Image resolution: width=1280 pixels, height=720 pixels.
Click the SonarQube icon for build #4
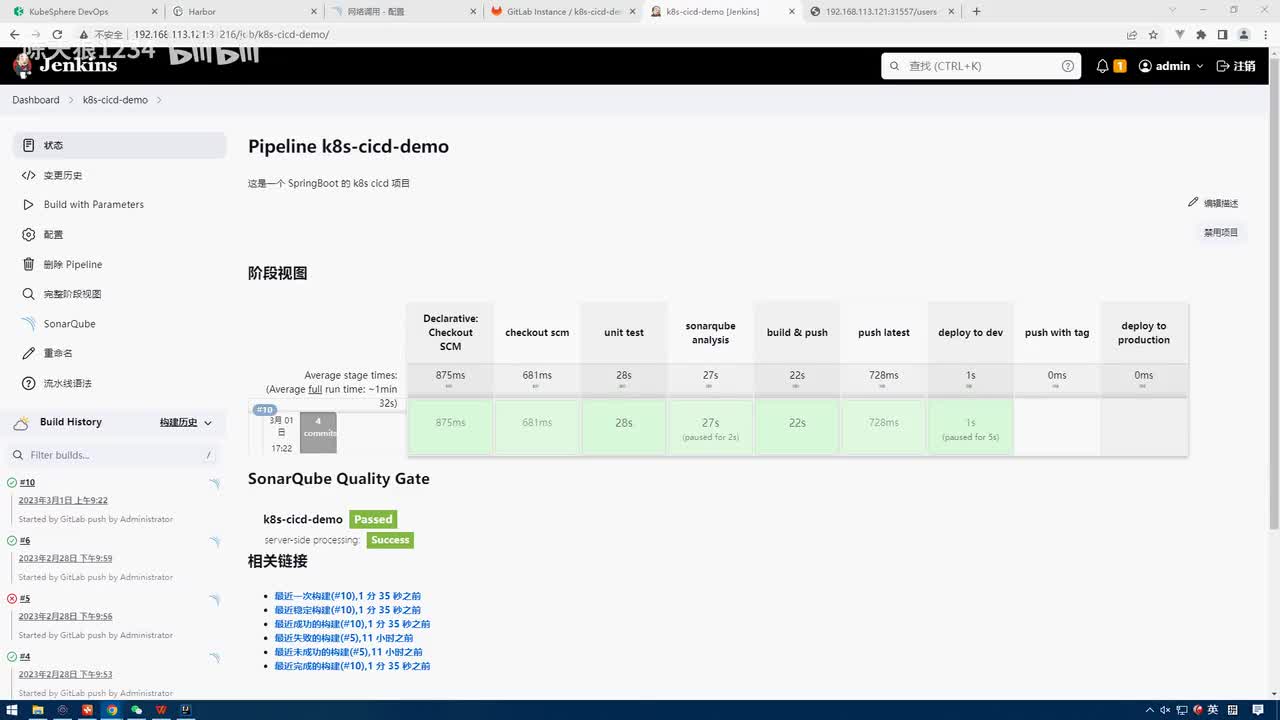pos(214,658)
